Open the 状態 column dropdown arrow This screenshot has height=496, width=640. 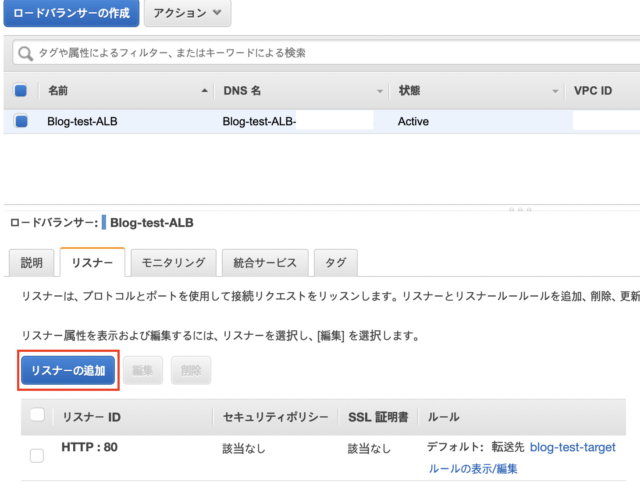(x=555, y=91)
